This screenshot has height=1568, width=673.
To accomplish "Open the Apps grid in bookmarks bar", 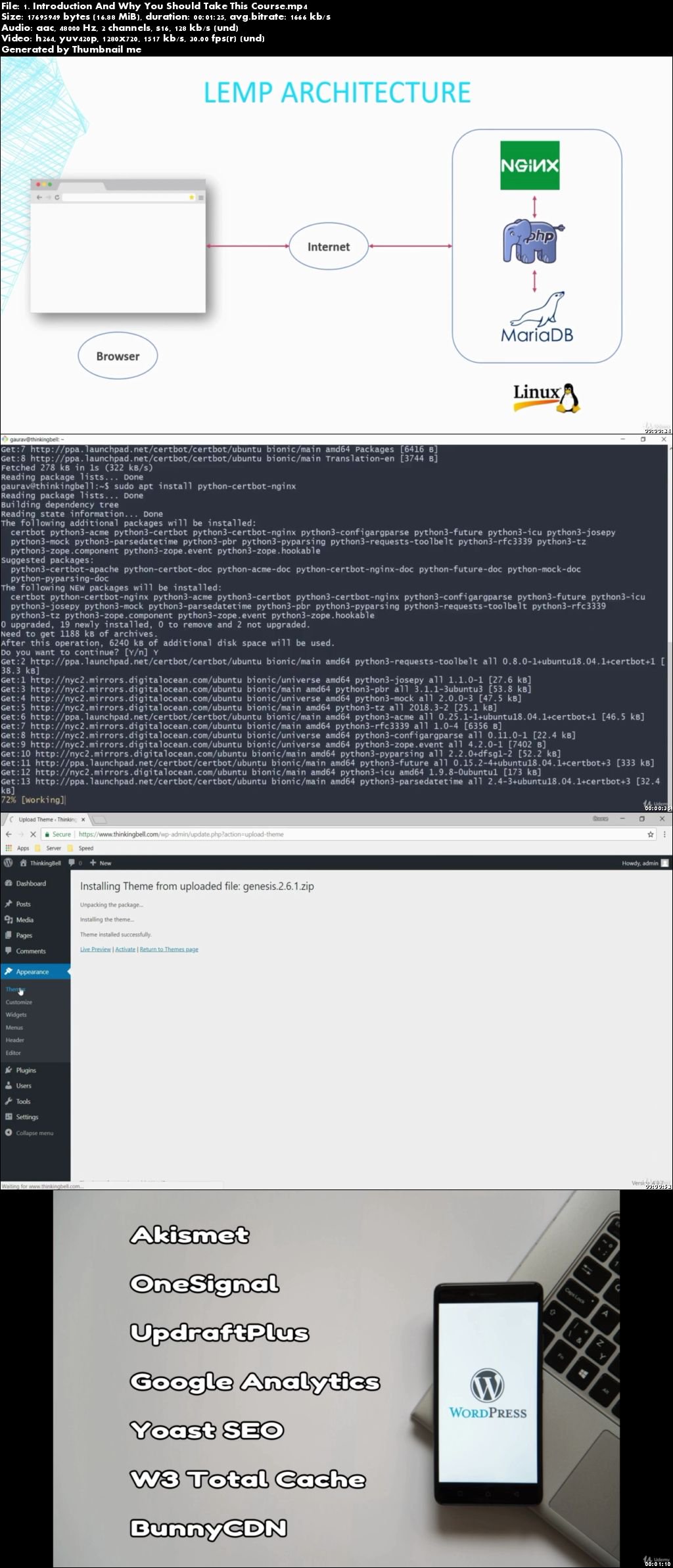I will coord(18,848).
